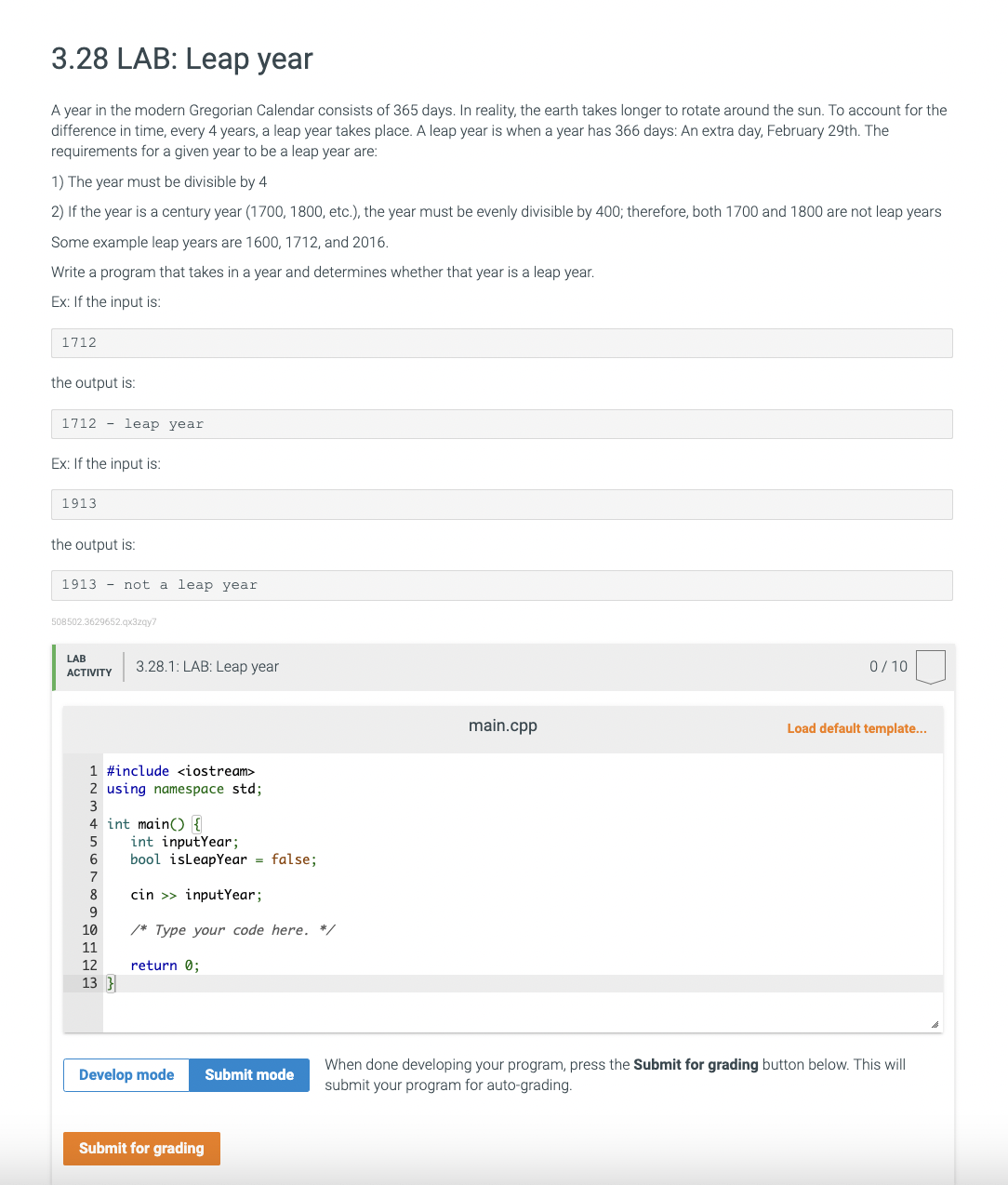Click the example input box showing 1913

pos(502,504)
